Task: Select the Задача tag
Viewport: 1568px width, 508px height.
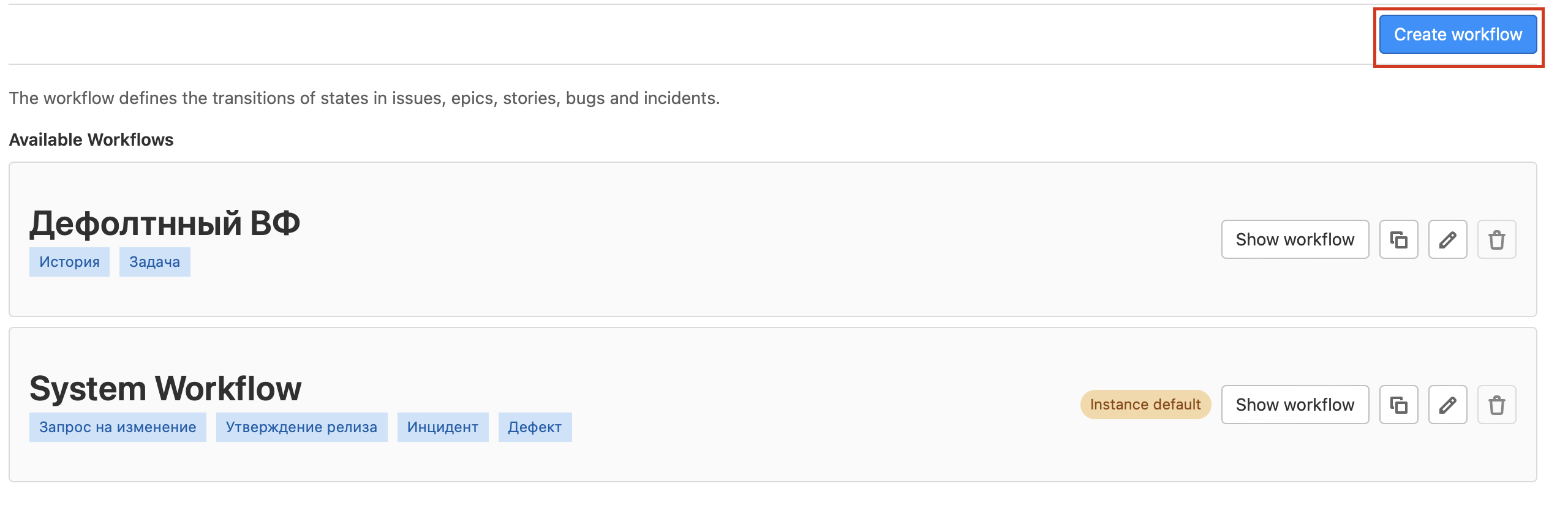Action: pos(154,262)
